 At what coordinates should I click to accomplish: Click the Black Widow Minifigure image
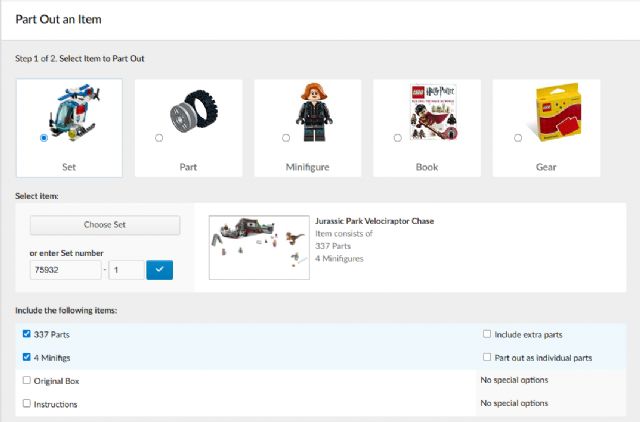click(307, 112)
